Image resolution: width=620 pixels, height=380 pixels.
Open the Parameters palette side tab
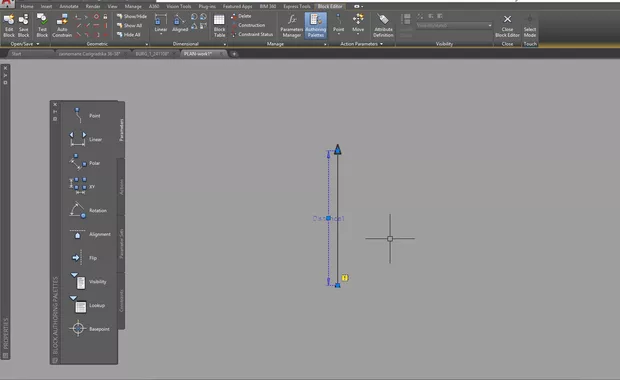pyautogui.click(x=121, y=130)
